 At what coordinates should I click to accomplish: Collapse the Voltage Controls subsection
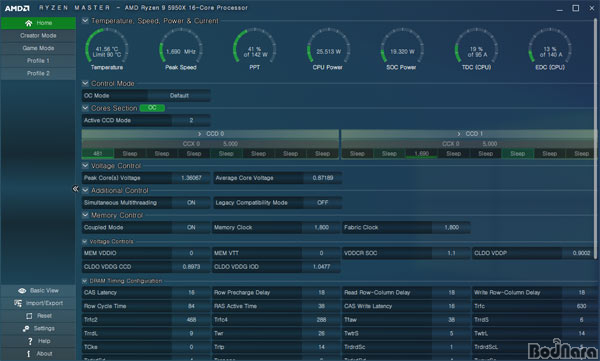click(x=85, y=242)
